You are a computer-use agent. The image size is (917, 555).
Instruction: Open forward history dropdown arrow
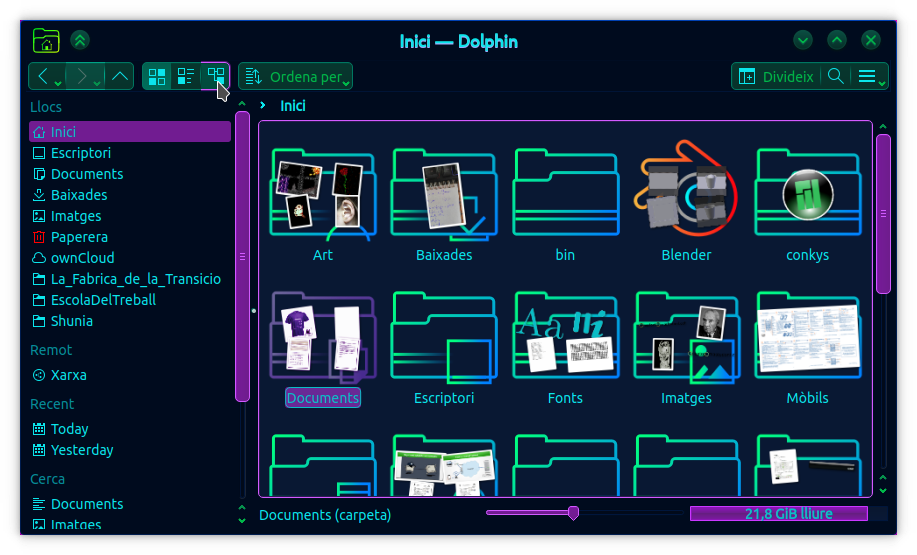pos(96,83)
